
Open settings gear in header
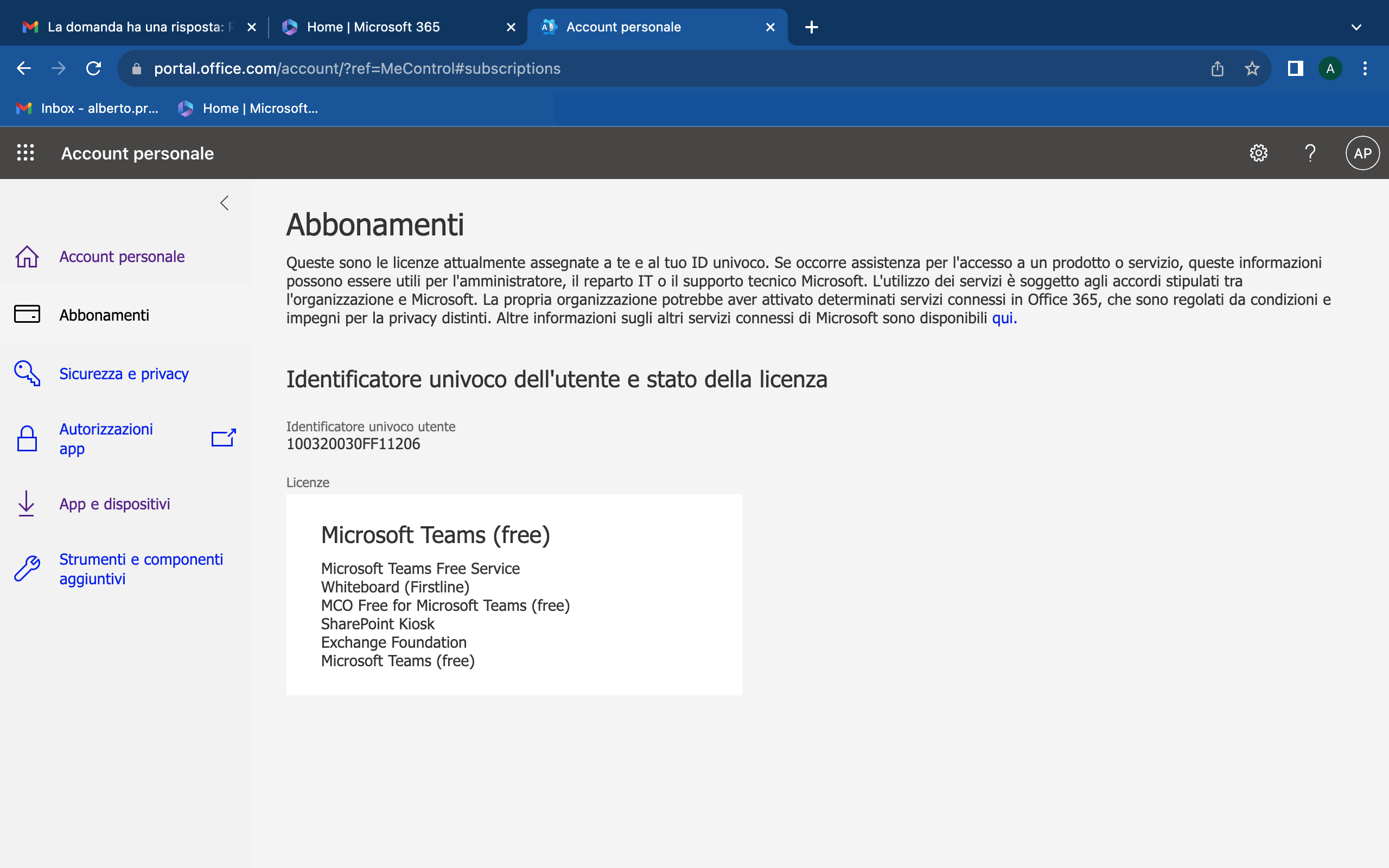tap(1258, 152)
